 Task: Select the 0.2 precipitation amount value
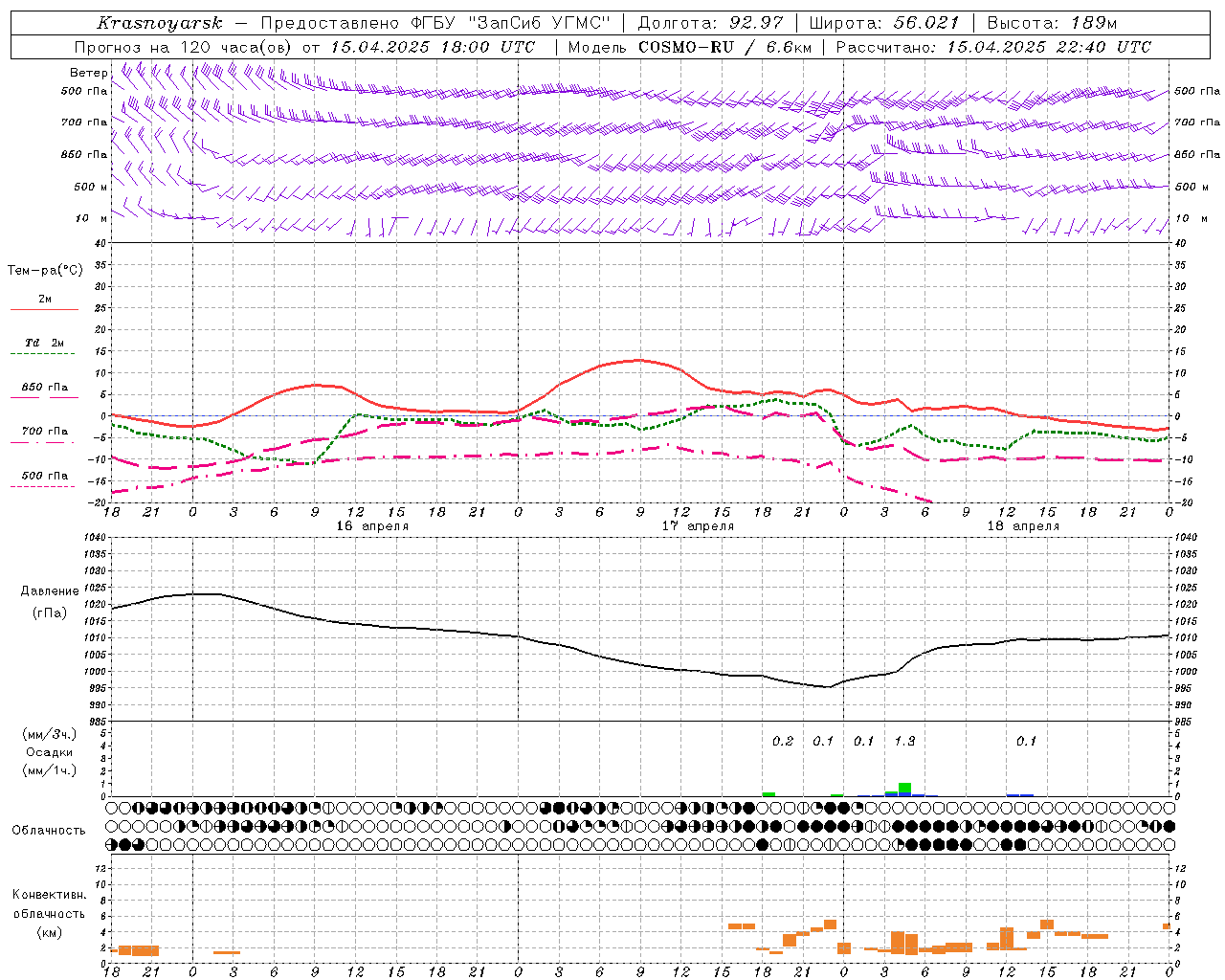(783, 741)
